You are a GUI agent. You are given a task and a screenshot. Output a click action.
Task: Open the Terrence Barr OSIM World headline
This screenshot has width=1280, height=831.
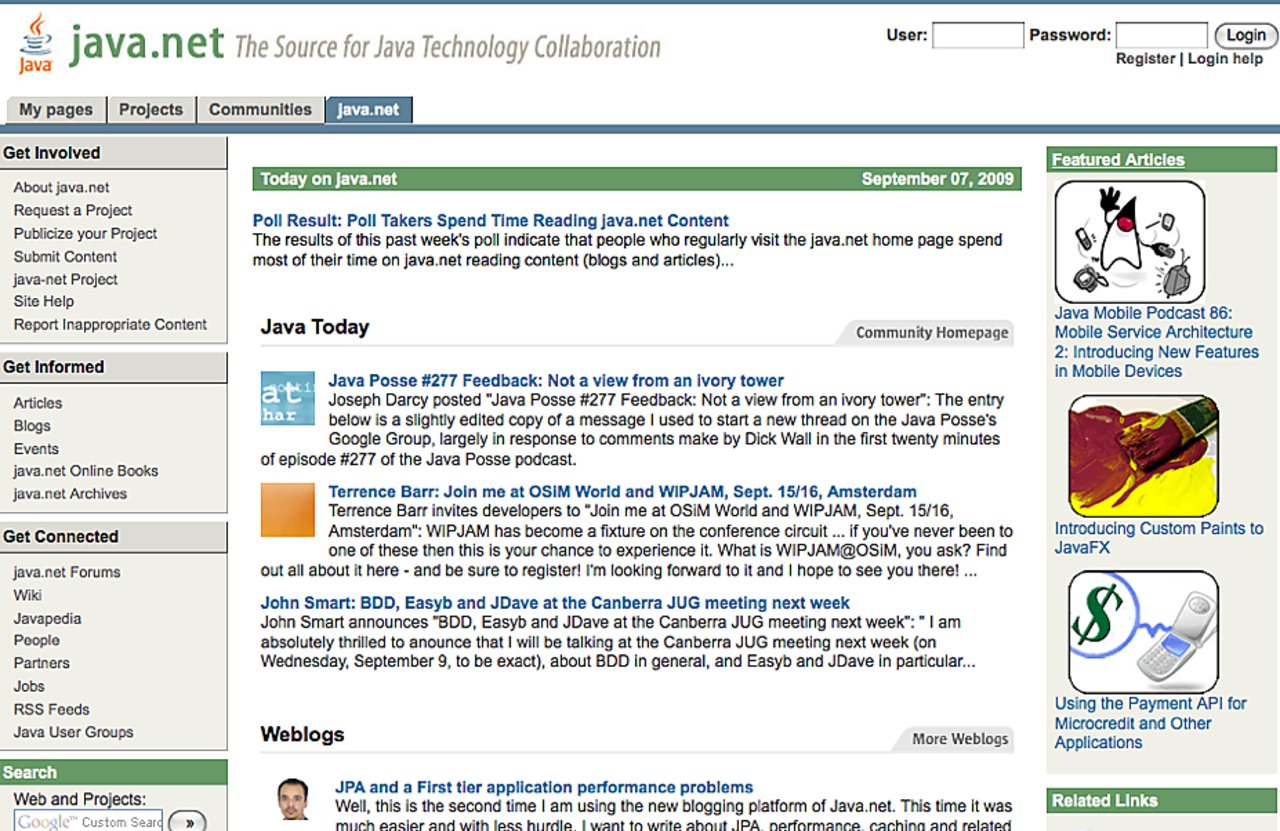[622, 492]
